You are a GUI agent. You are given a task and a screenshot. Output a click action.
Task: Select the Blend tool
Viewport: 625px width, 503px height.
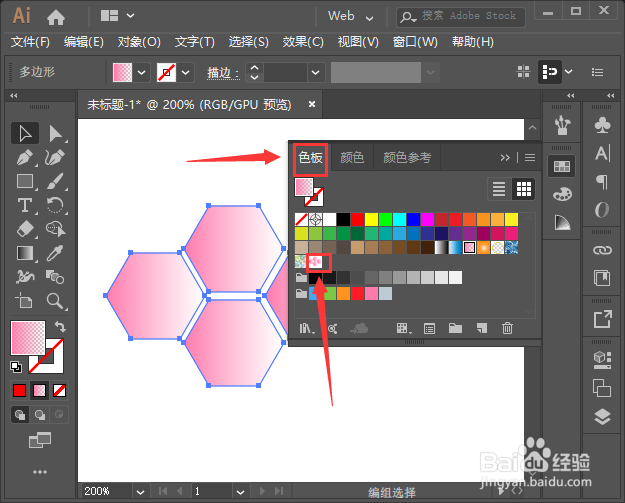click(x=55, y=277)
